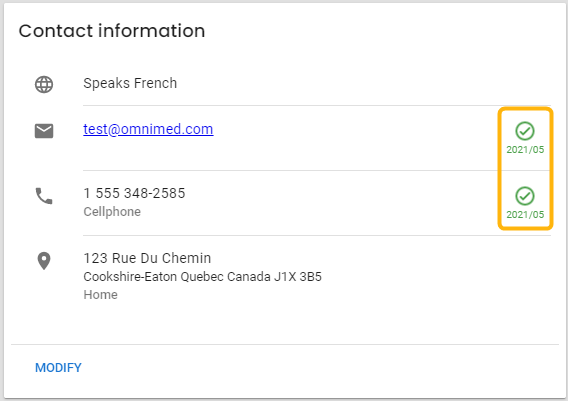Open the test@omnimed.com email link
Image resolution: width=568 pixels, height=401 pixels.
(x=148, y=129)
